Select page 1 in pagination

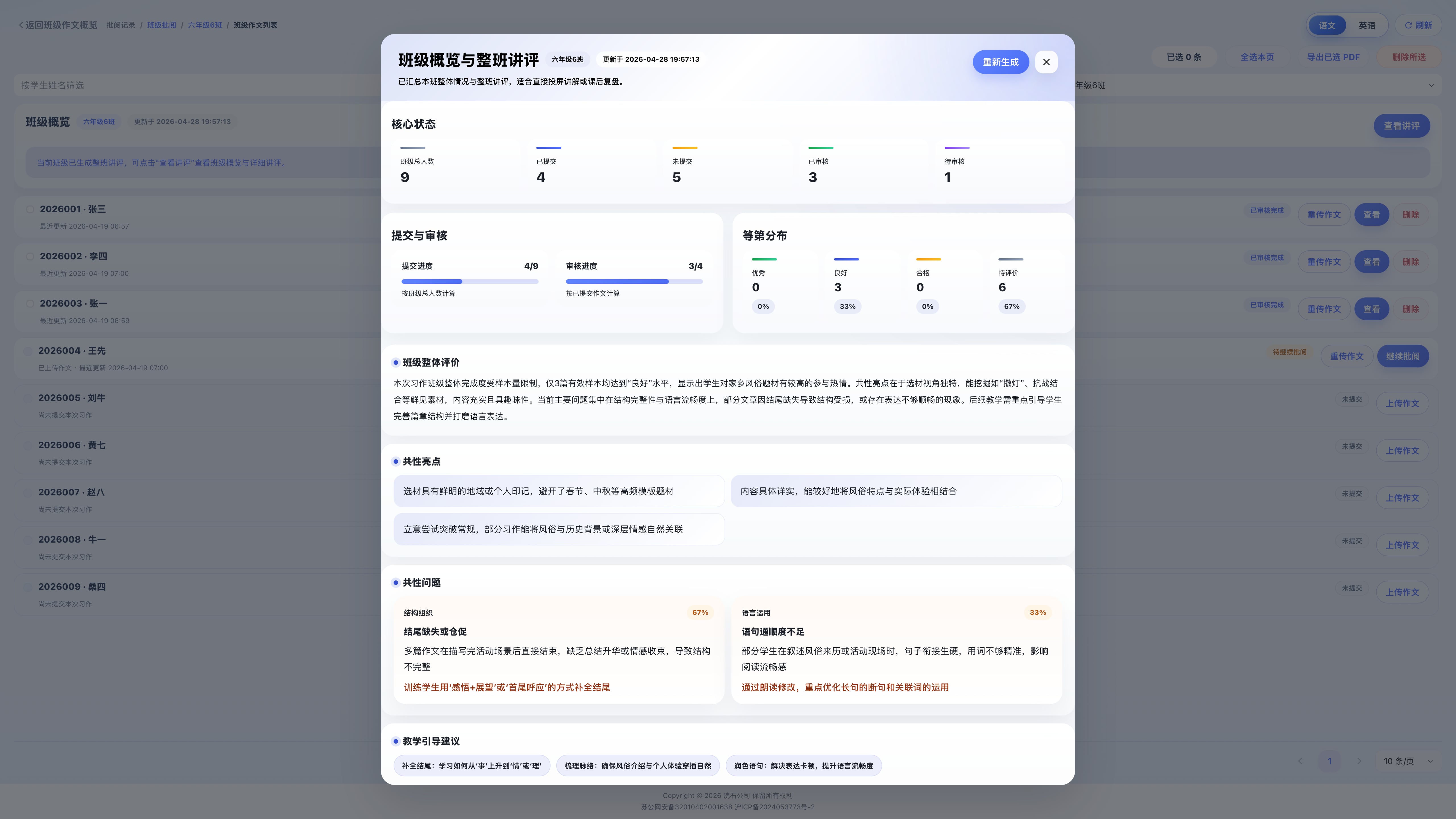click(1329, 761)
